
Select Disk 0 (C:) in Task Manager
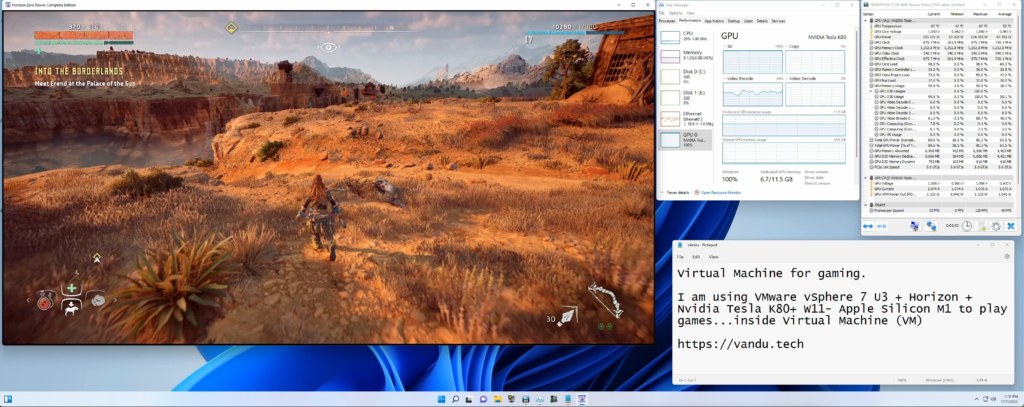pos(684,76)
